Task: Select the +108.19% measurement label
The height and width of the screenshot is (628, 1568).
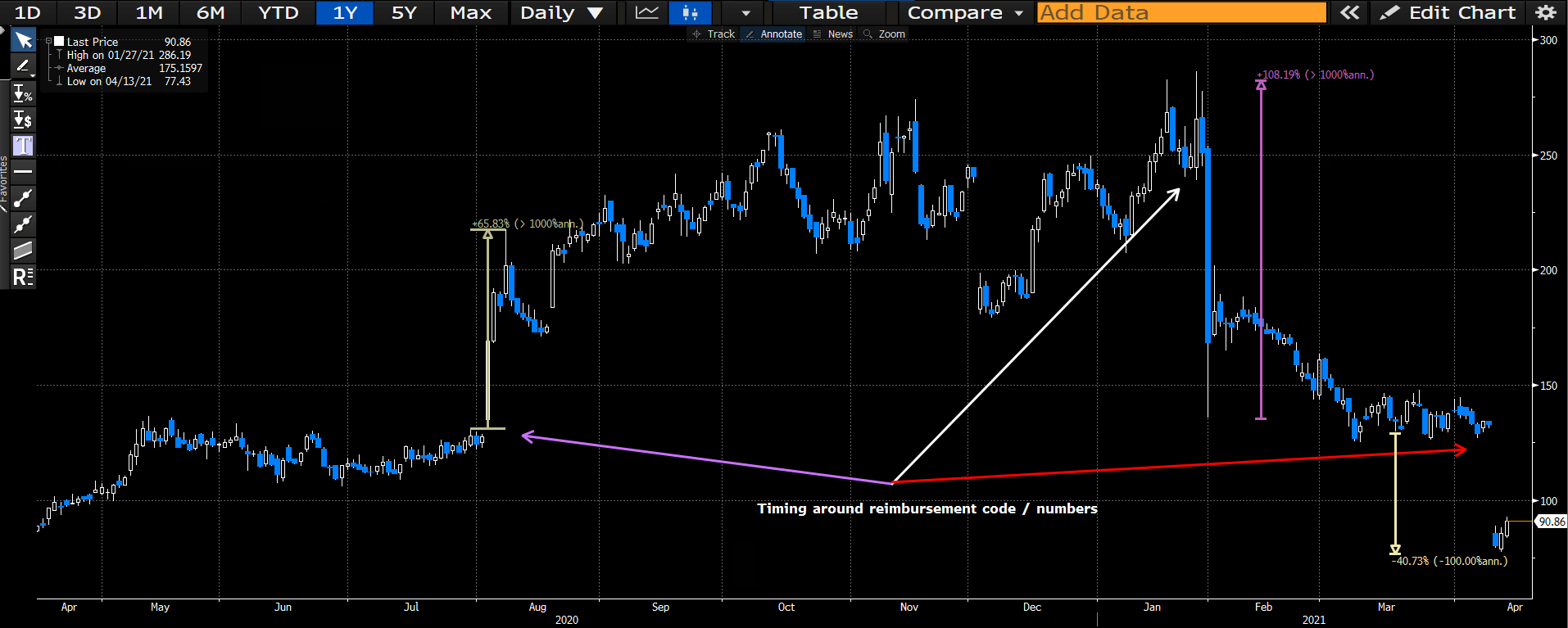Action: coord(1315,75)
